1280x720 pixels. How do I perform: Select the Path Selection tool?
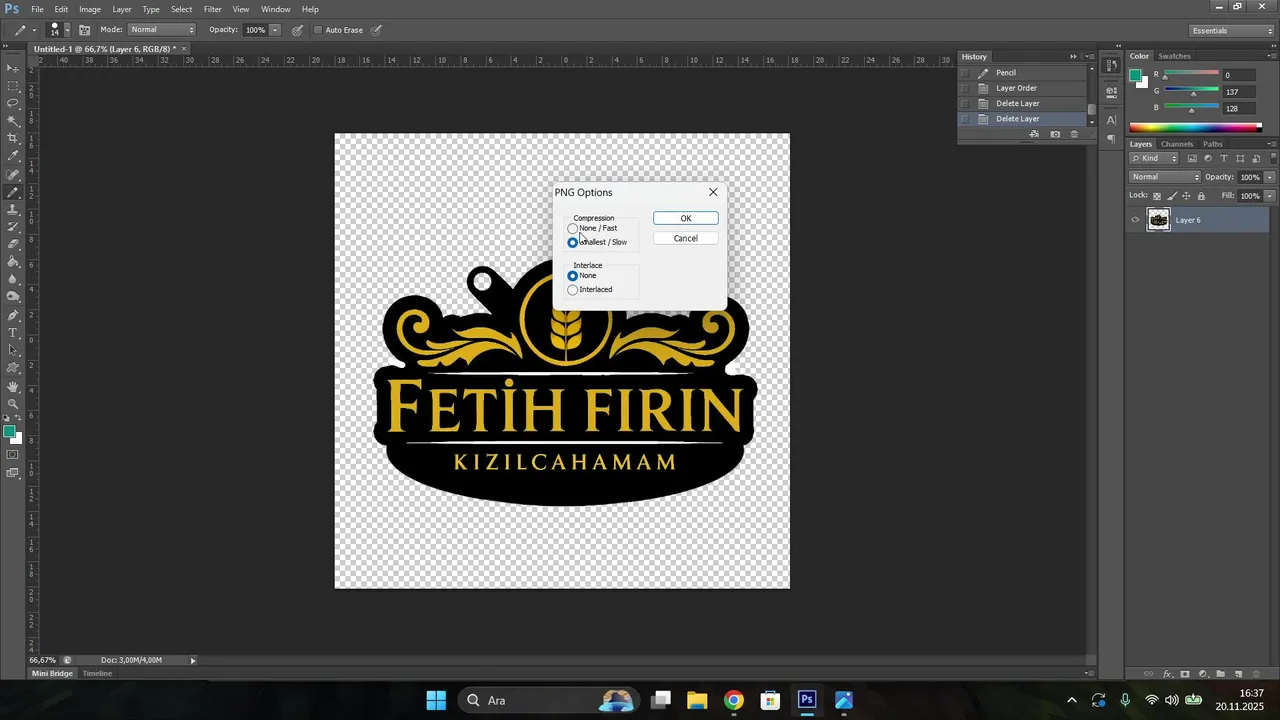click(13, 350)
